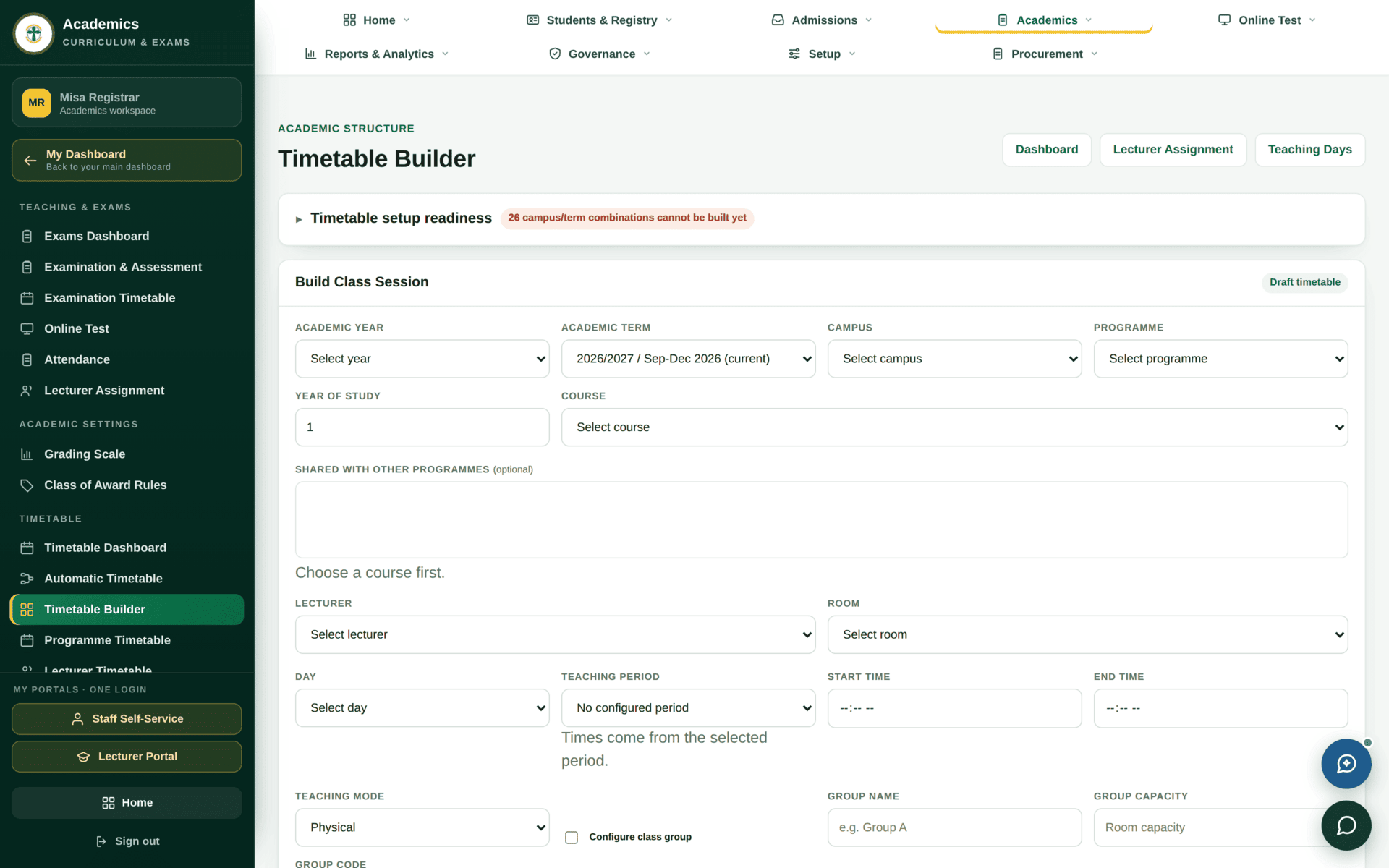Click the Attendance clipboard icon
Image resolution: width=1389 pixels, height=868 pixels.
coord(27,359)
